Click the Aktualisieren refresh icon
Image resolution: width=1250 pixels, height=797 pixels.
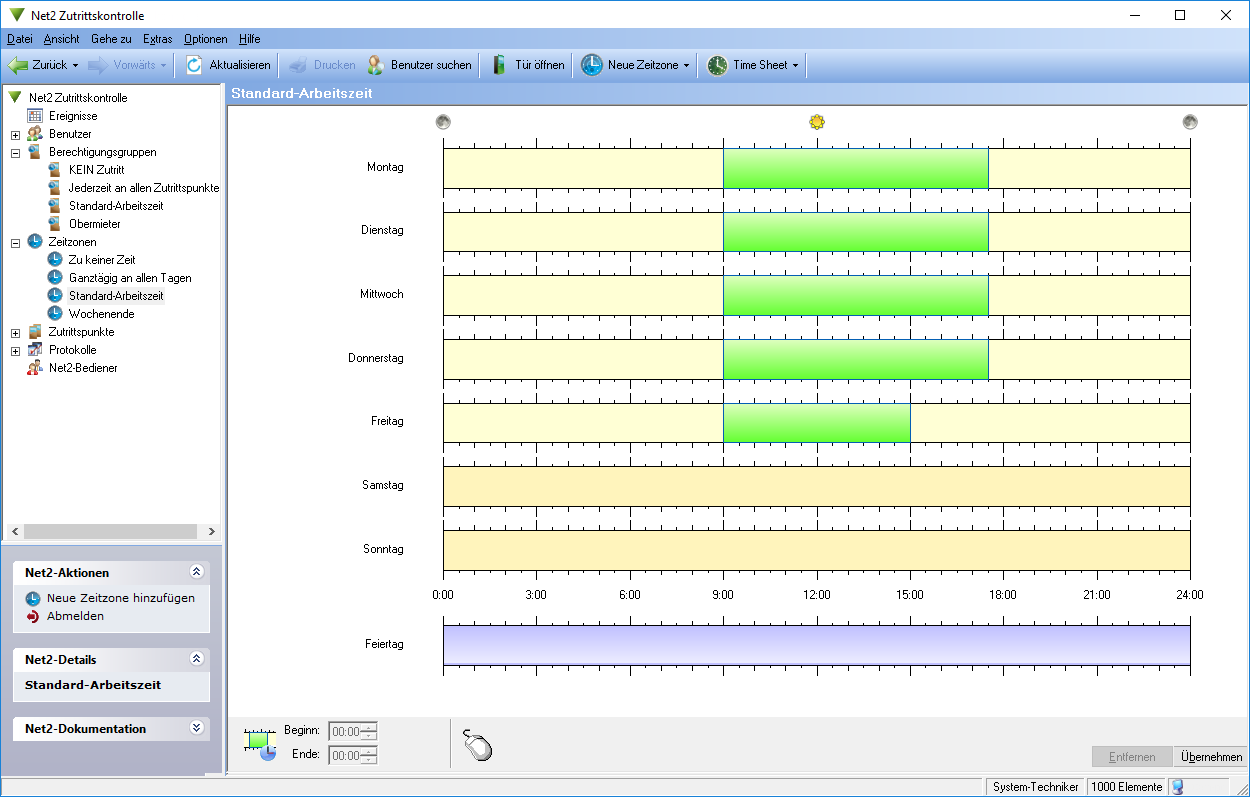pyautogui.click(x=194, y=65)
